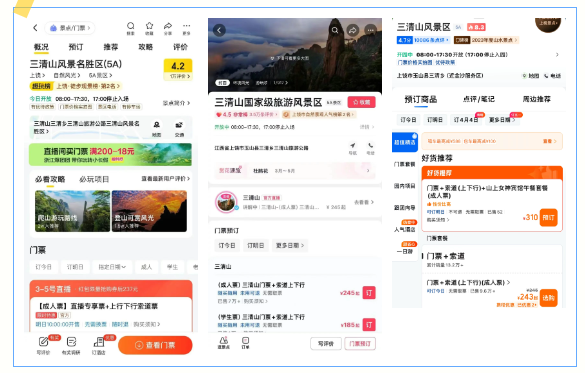The width and height of the screenshot is (585, 373).
Task: Expand 景点简介 chevron link
Action: [176, 103]
